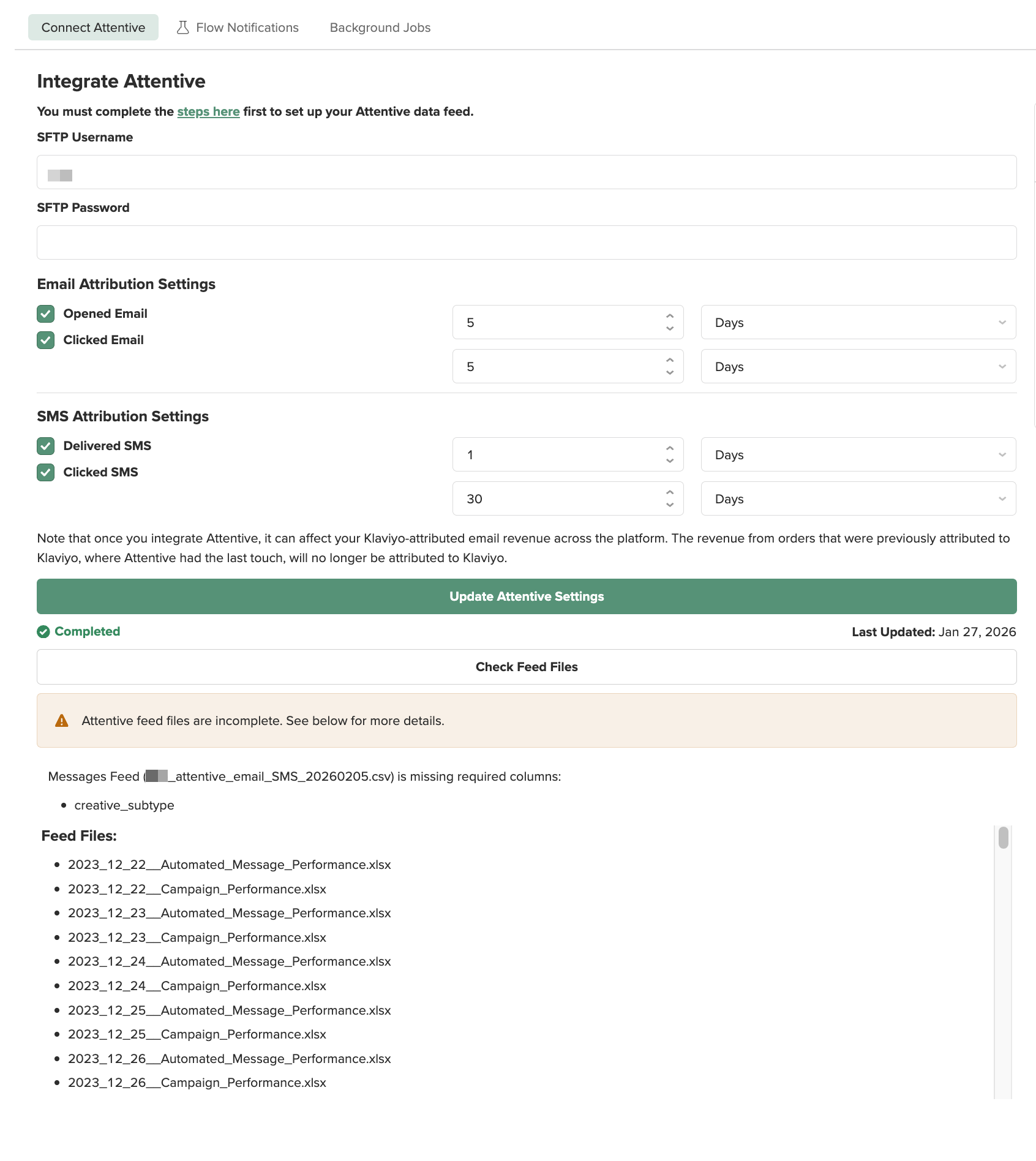
Task: Click the green Completed checkmark icon
Action: 43,632
